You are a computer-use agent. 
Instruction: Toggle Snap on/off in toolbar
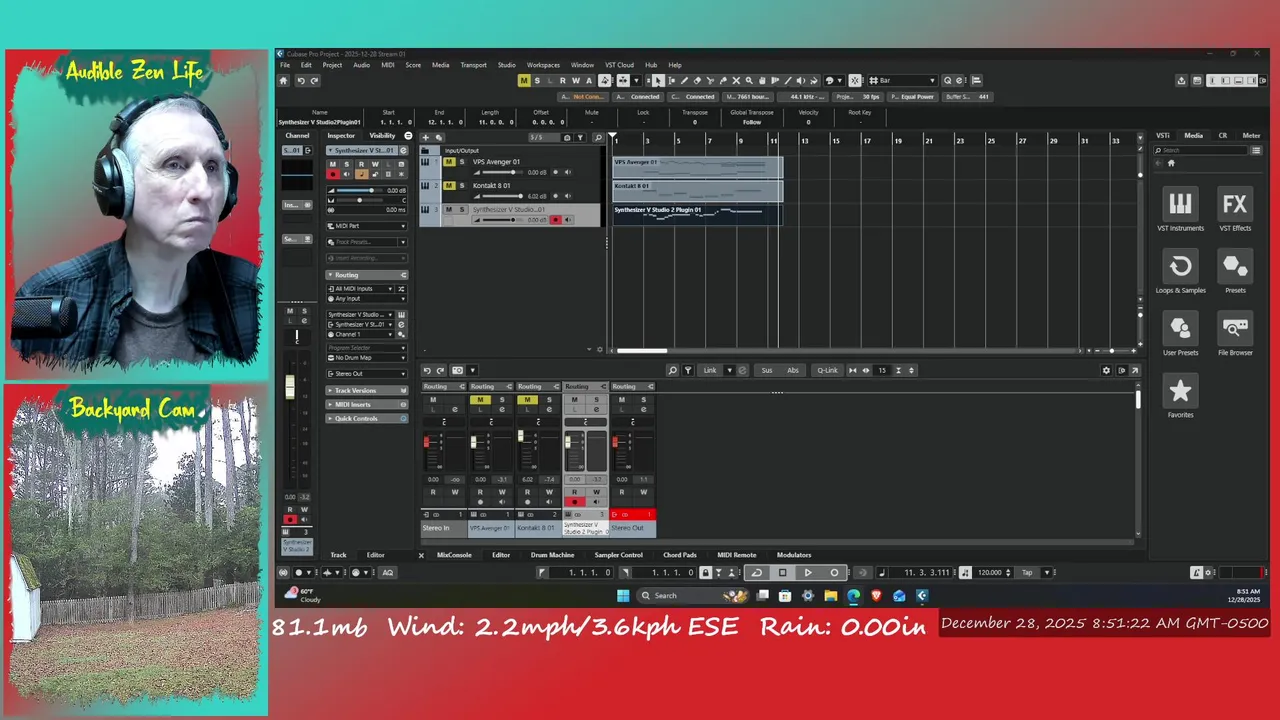pos(854,80)
